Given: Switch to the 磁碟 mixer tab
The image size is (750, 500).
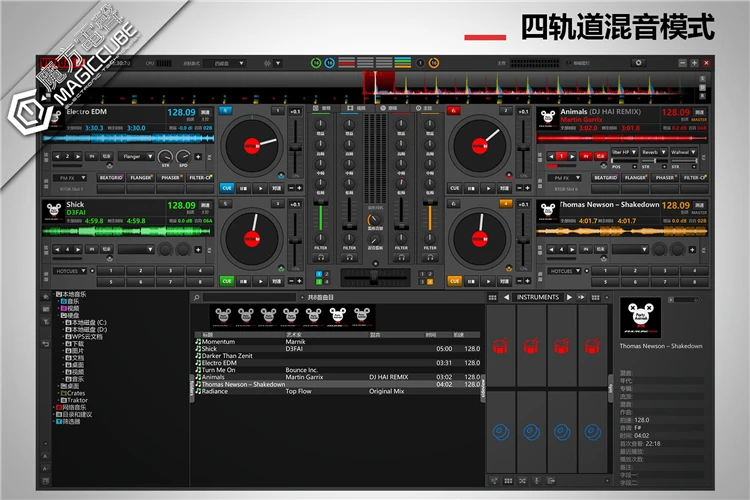Looking at the screenshot, I should (x=389, y=109).
